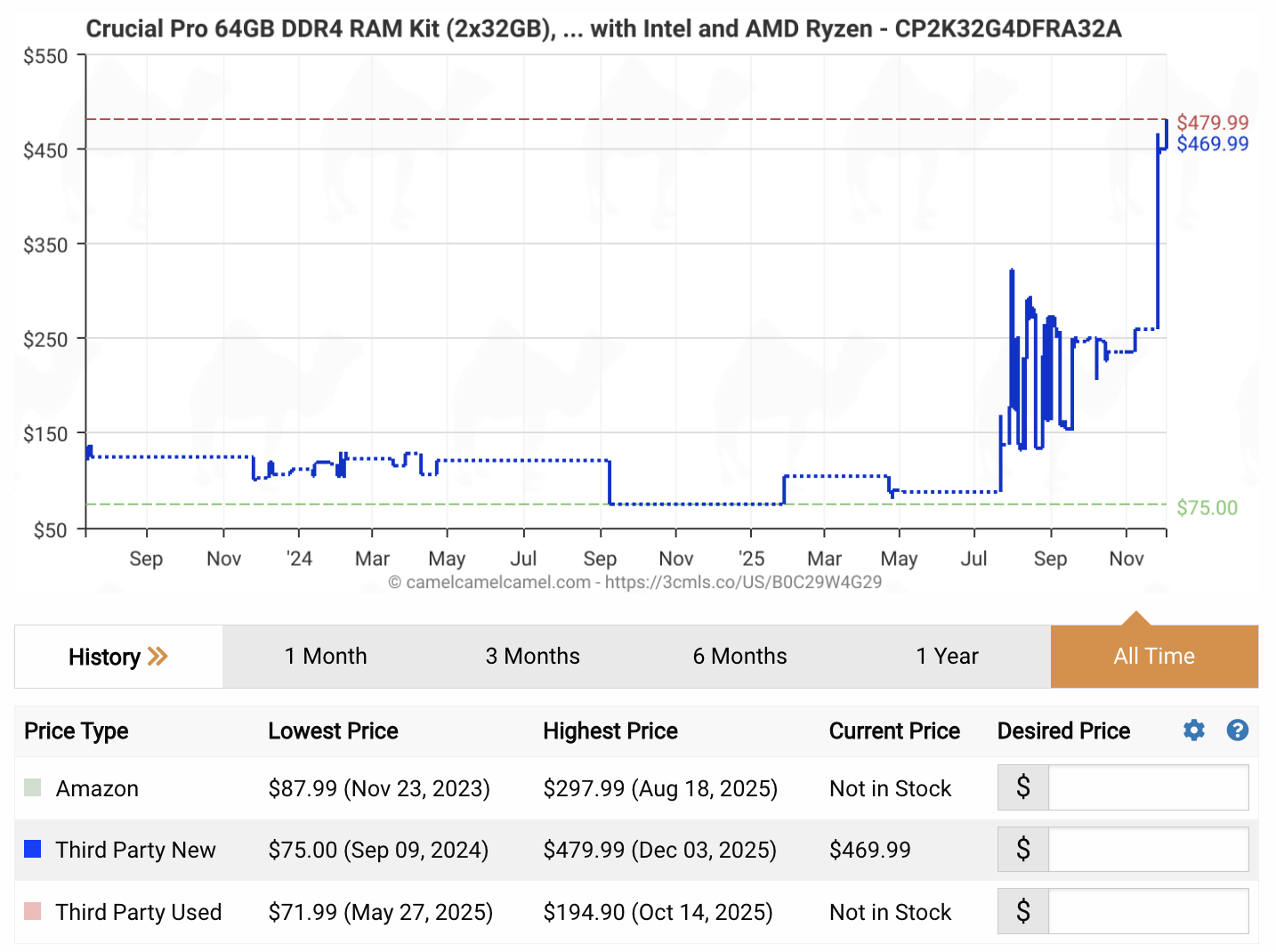The height and width of the screenshot is (952, 1276).
Task: Click the "Lowest Price" column header
Action: point(333,731)
